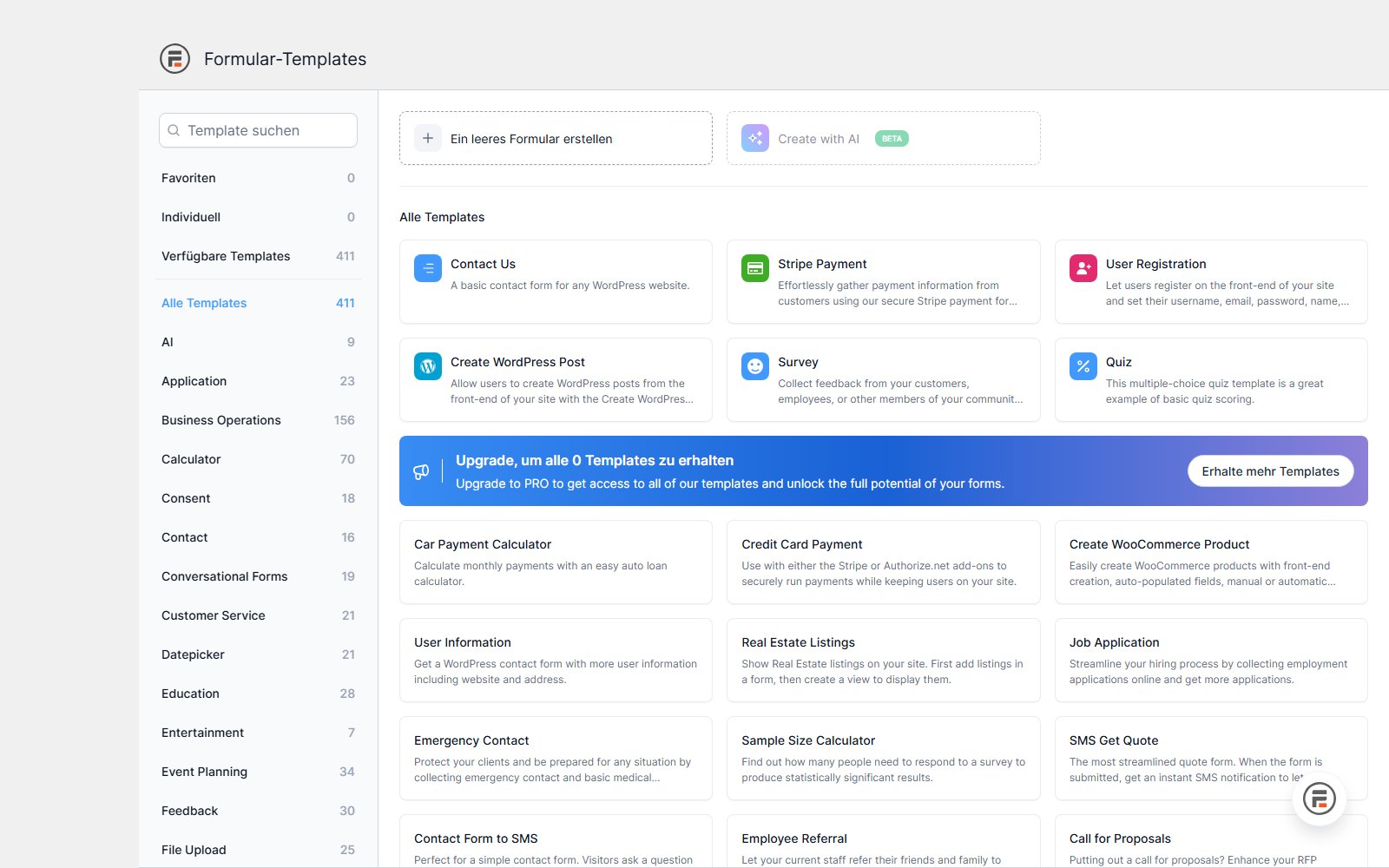Open the Contact Form to SMS template
The image size is (1389, 868).
pos(556,841)
